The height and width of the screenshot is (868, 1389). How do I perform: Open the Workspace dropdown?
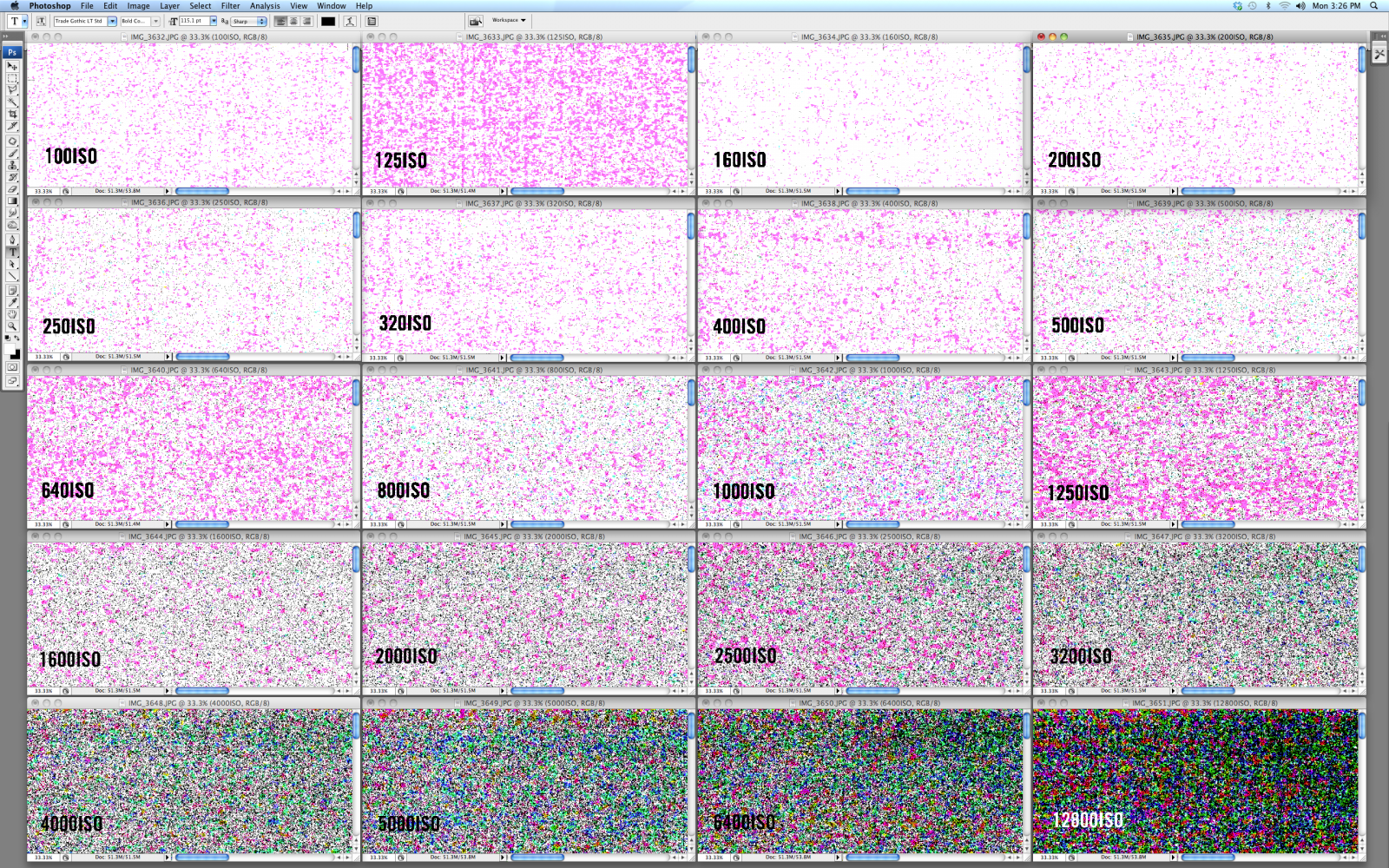click(508, 20)
